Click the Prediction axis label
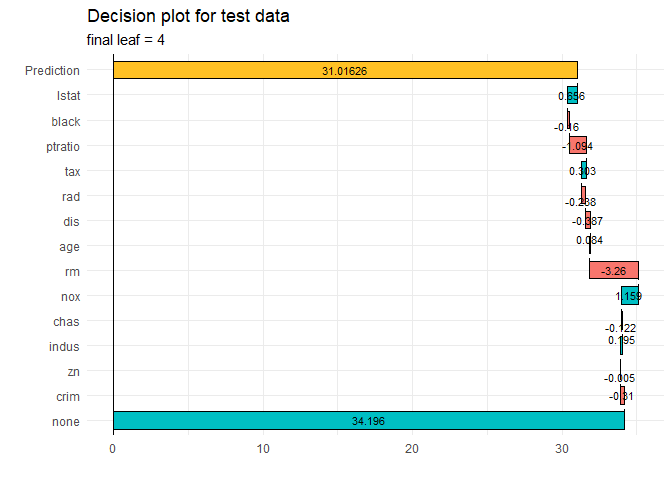This screenshot has height=480, width=672. click(52, 71)
